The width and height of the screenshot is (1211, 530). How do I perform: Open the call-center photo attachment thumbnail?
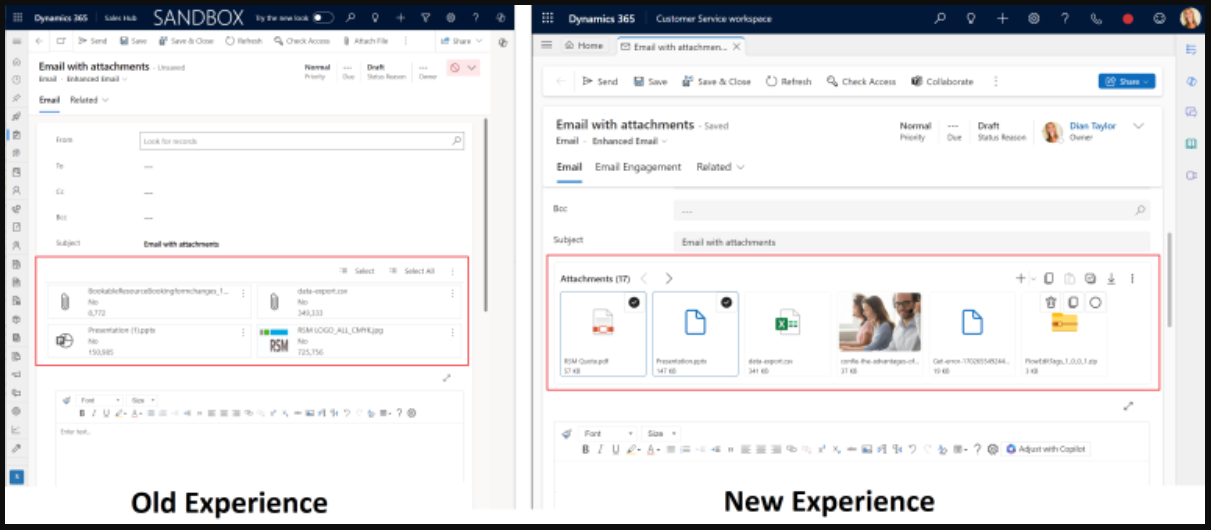point(879,322)
